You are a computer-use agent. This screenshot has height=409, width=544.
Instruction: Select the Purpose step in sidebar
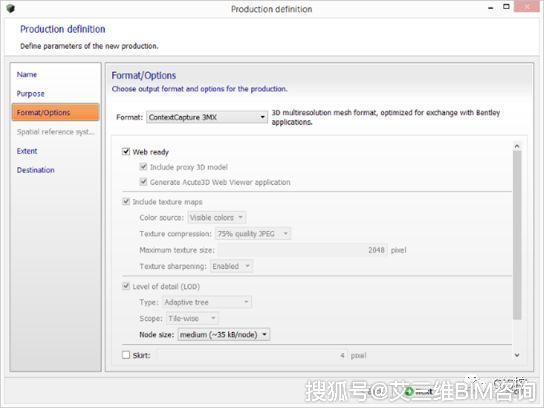pos(31,94)
